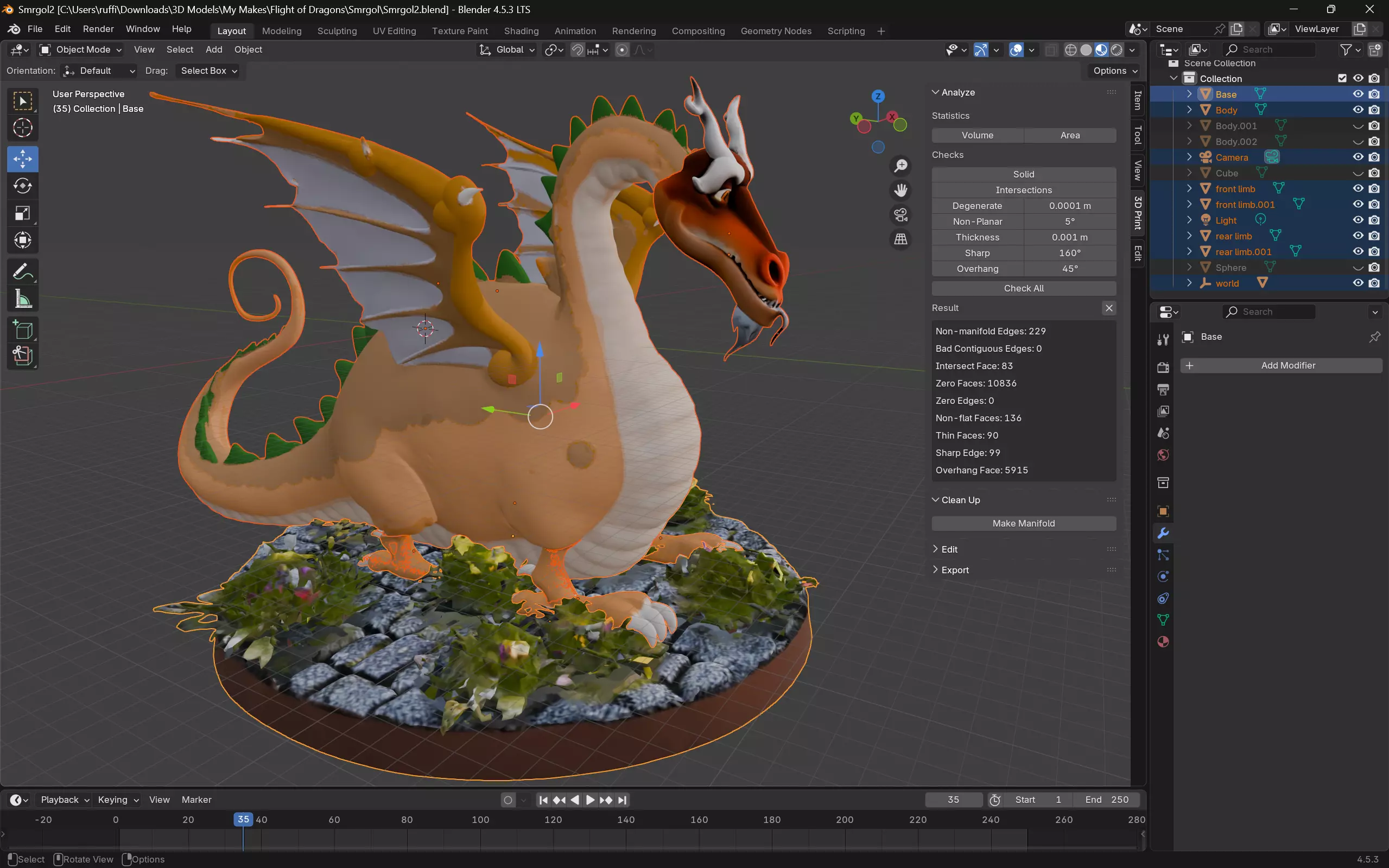Click the Volume statistics button
1389x868 pixels.
[x=978, y=136]
